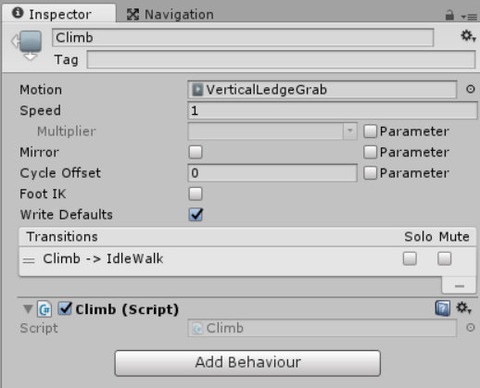Toggle the Foot IK checkbox
Viewport: 480px width, 388px height.
[x=195, y=194]
